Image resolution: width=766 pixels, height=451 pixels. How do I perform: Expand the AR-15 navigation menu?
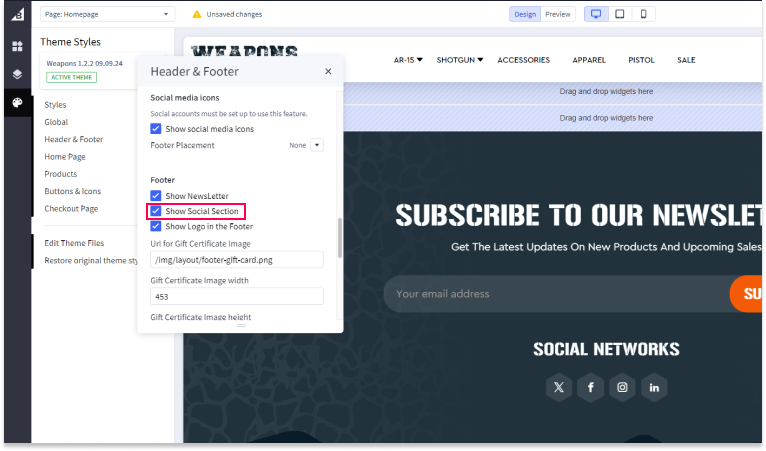click(408, 60)
